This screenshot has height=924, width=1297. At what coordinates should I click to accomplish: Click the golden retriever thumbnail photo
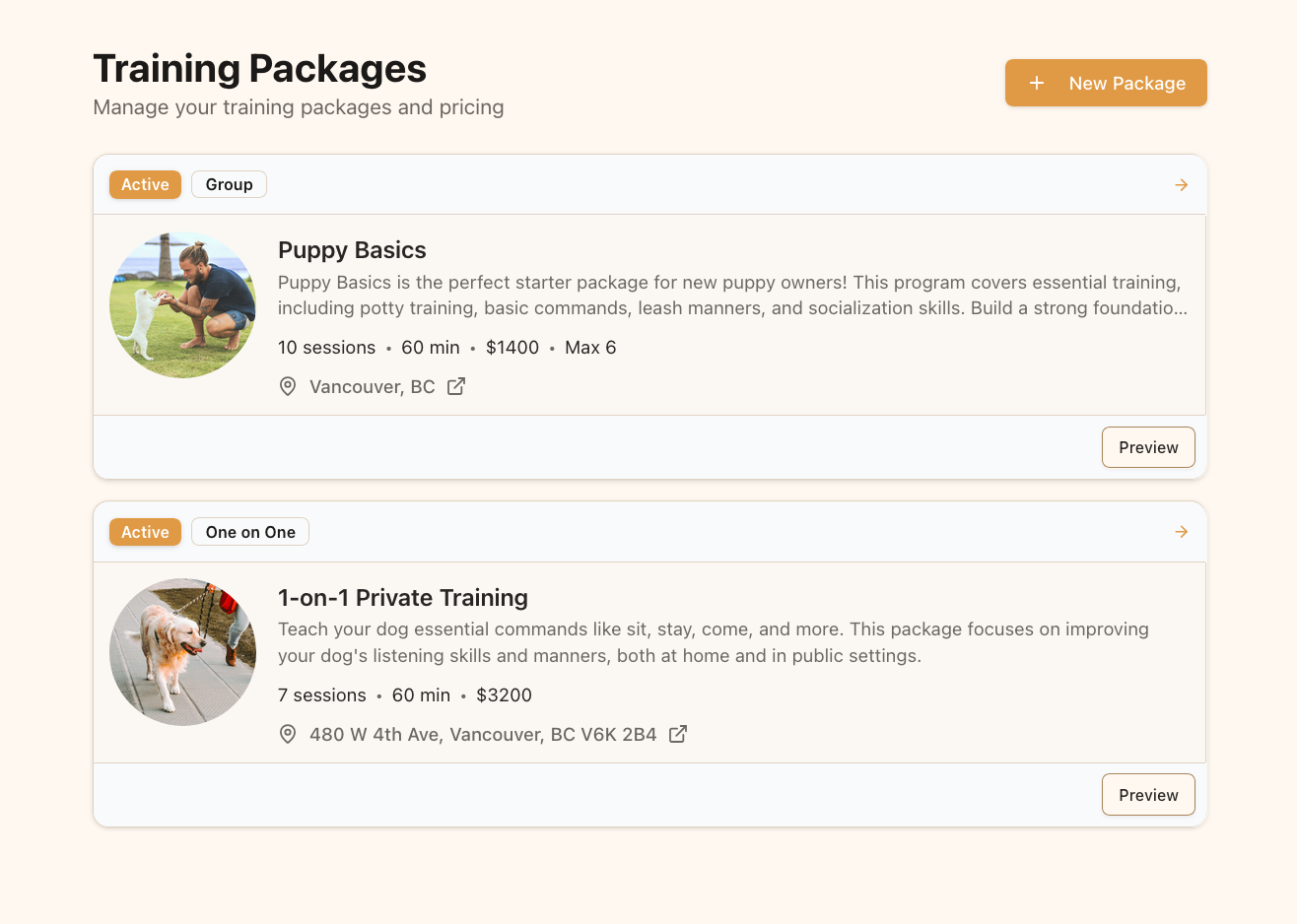[x=182, y=652]
